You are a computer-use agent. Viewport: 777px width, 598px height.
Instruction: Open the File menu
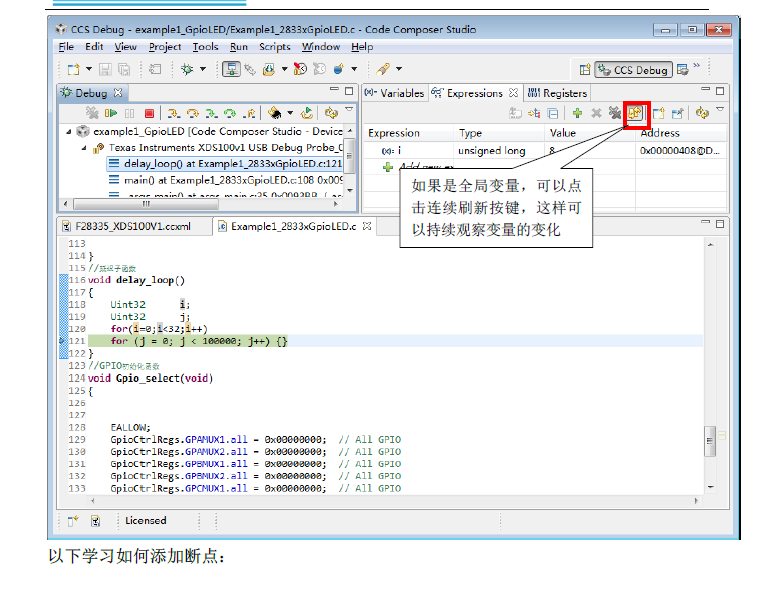click(66, 47)
